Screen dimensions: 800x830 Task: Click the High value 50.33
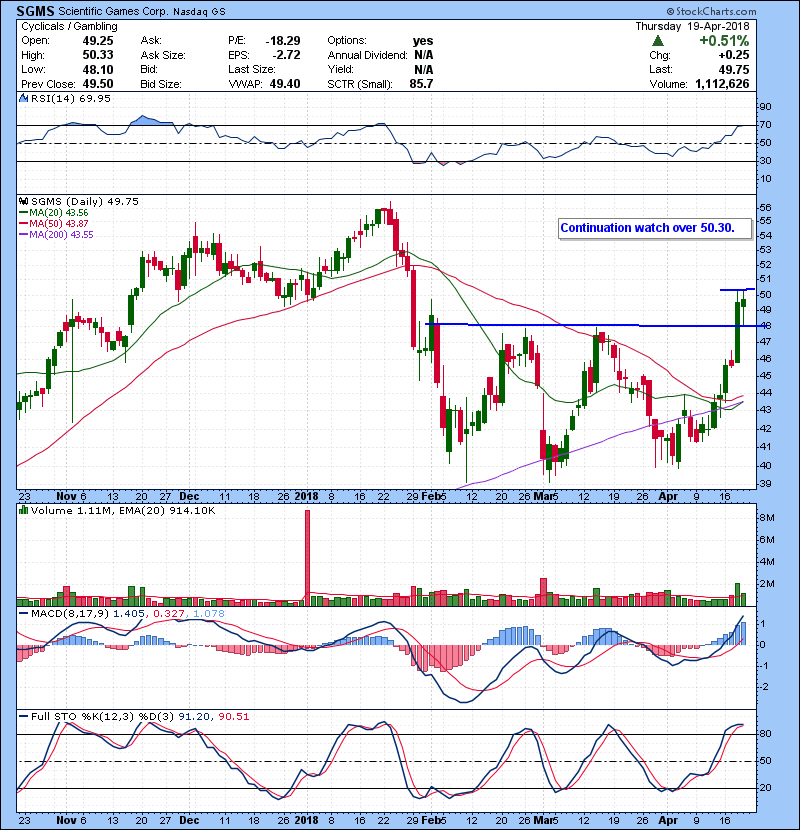[x=98, y=55]
